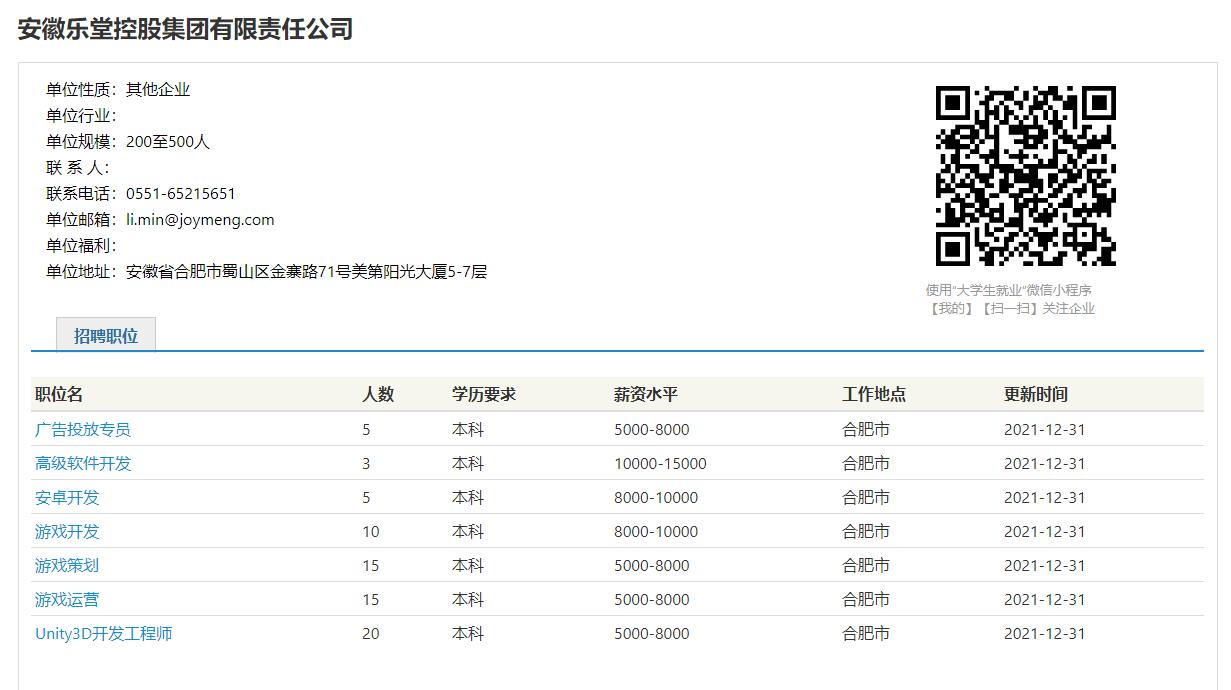Open the 游戏运营 job posting
Viewport: 1231px width, 690px height.
pyautogui.click(x=67, y=600)
